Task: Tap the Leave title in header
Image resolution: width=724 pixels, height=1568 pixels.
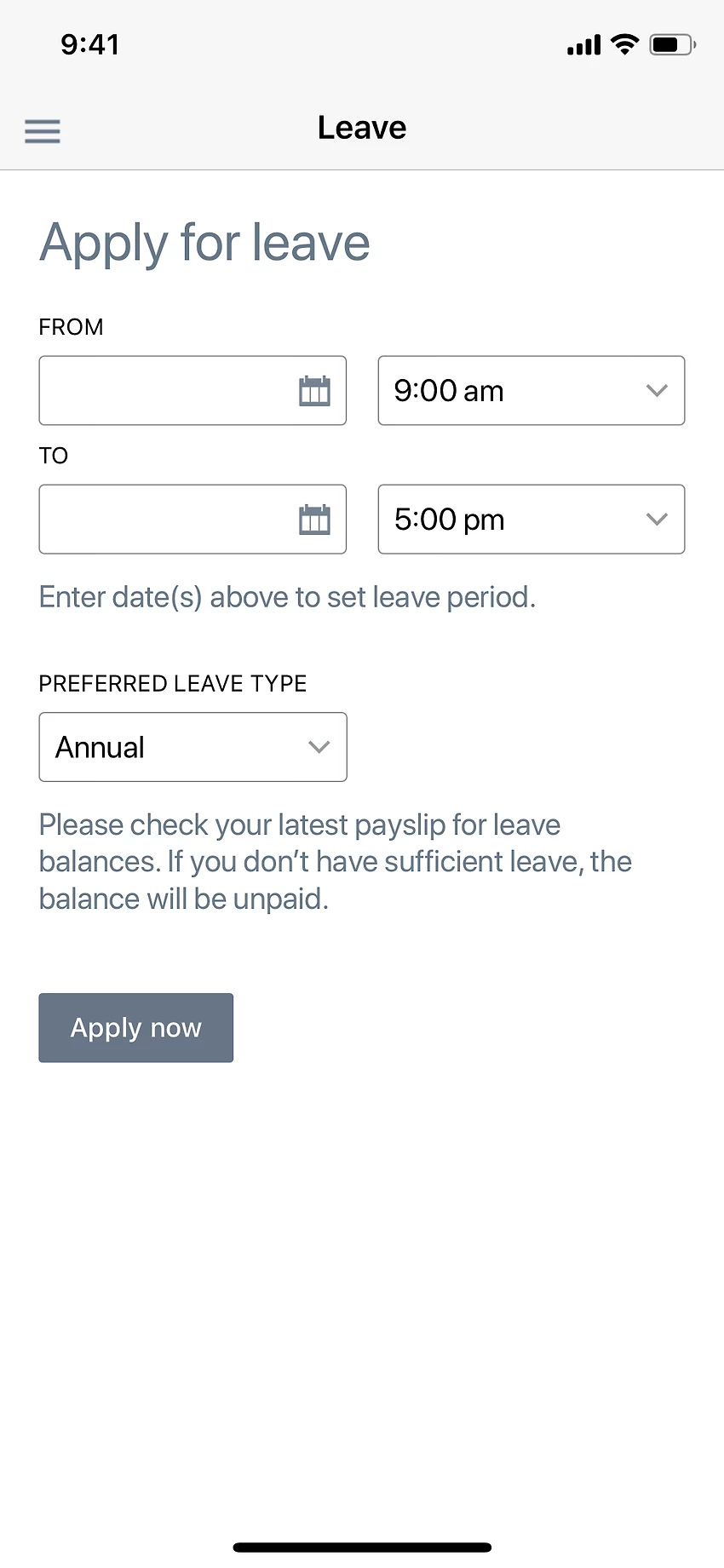Action: (362, 128)
